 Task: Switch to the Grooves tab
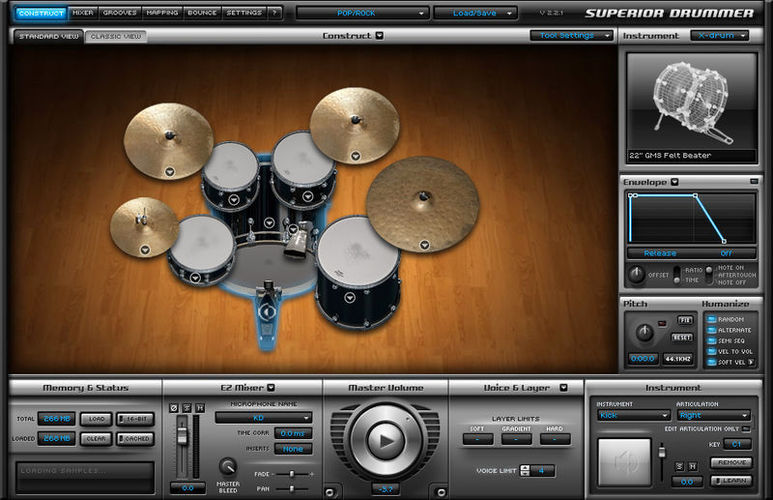pos(120,13)
